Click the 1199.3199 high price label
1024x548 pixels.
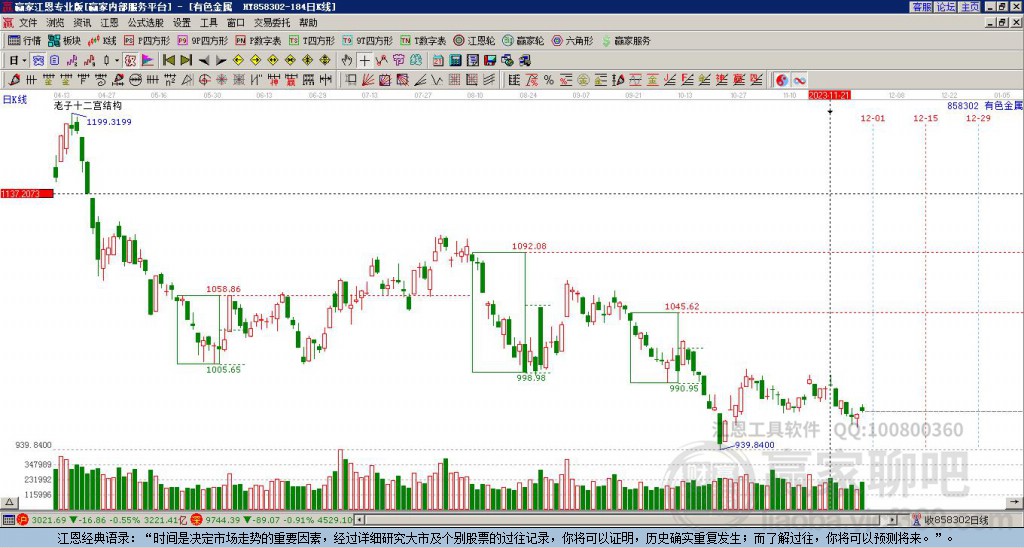(109, 121)
